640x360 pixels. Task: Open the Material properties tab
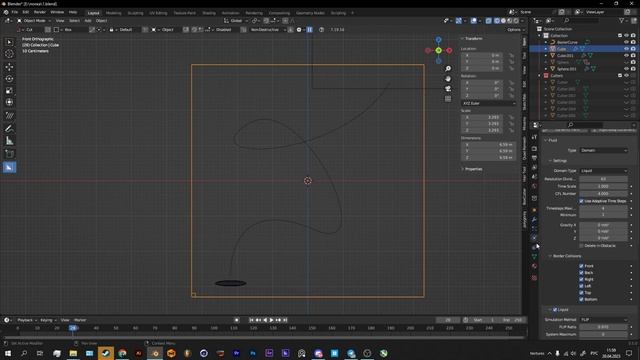(534, 266)
